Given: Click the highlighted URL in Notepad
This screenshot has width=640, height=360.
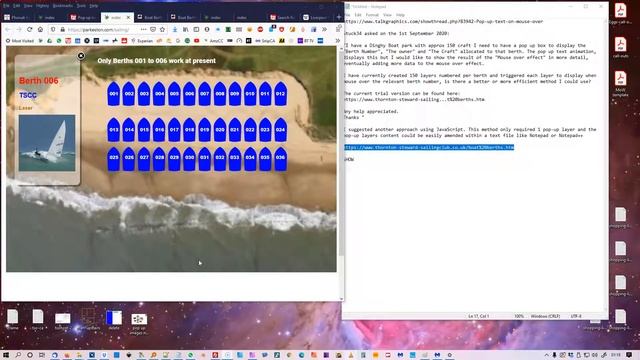Looking at the screenshot, I should 429,147.
